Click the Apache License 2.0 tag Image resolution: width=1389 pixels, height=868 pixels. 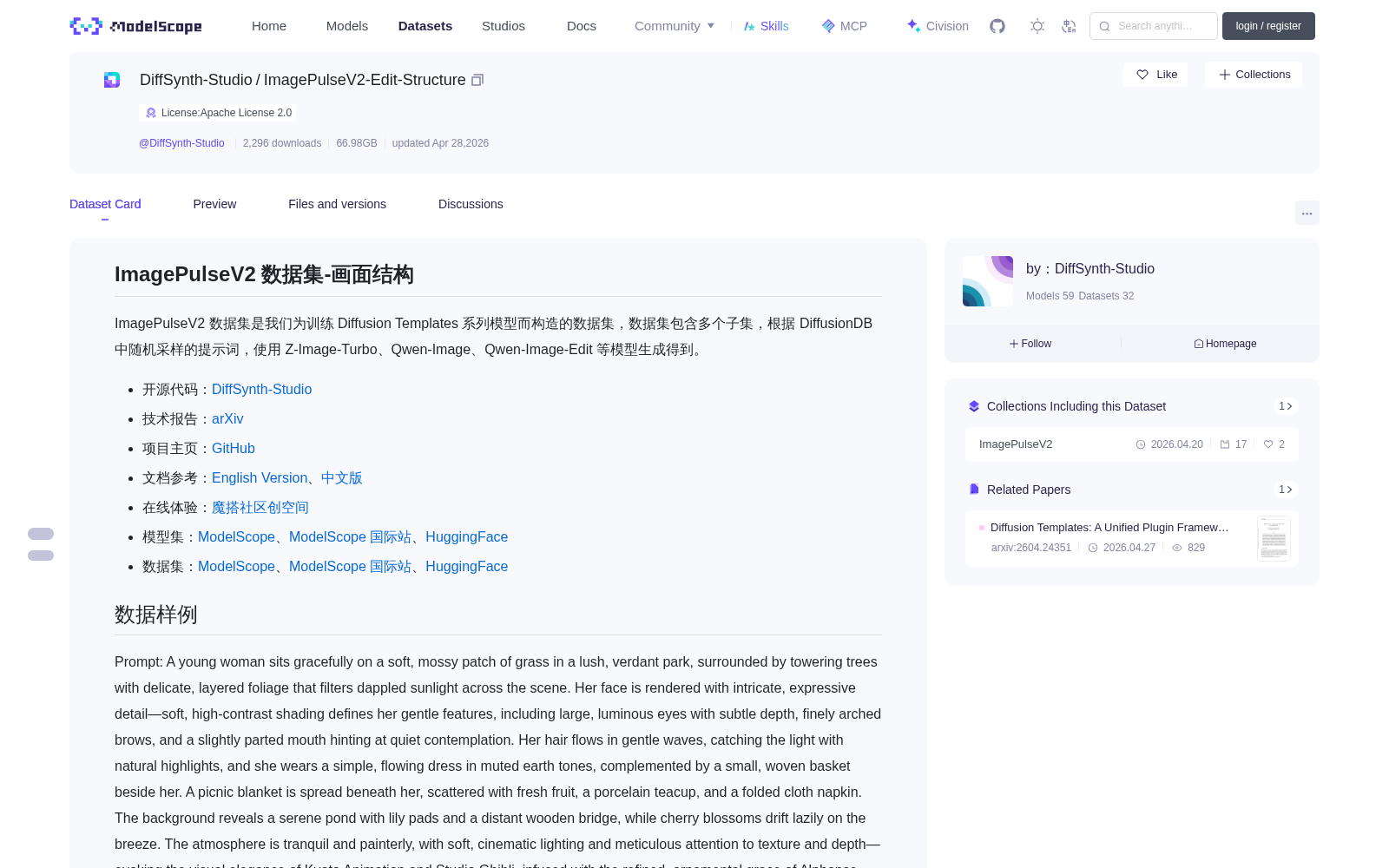tap(217, 113)
